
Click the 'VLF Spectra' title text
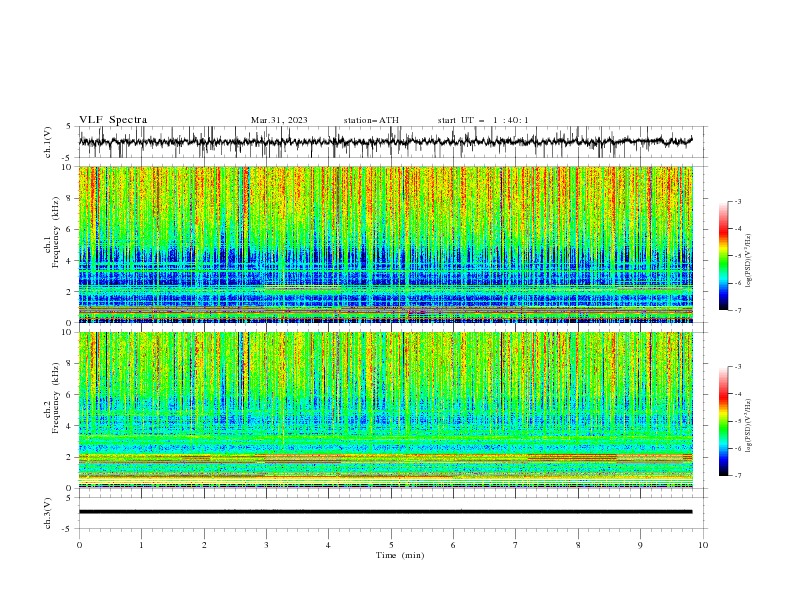tap(113, 120)
